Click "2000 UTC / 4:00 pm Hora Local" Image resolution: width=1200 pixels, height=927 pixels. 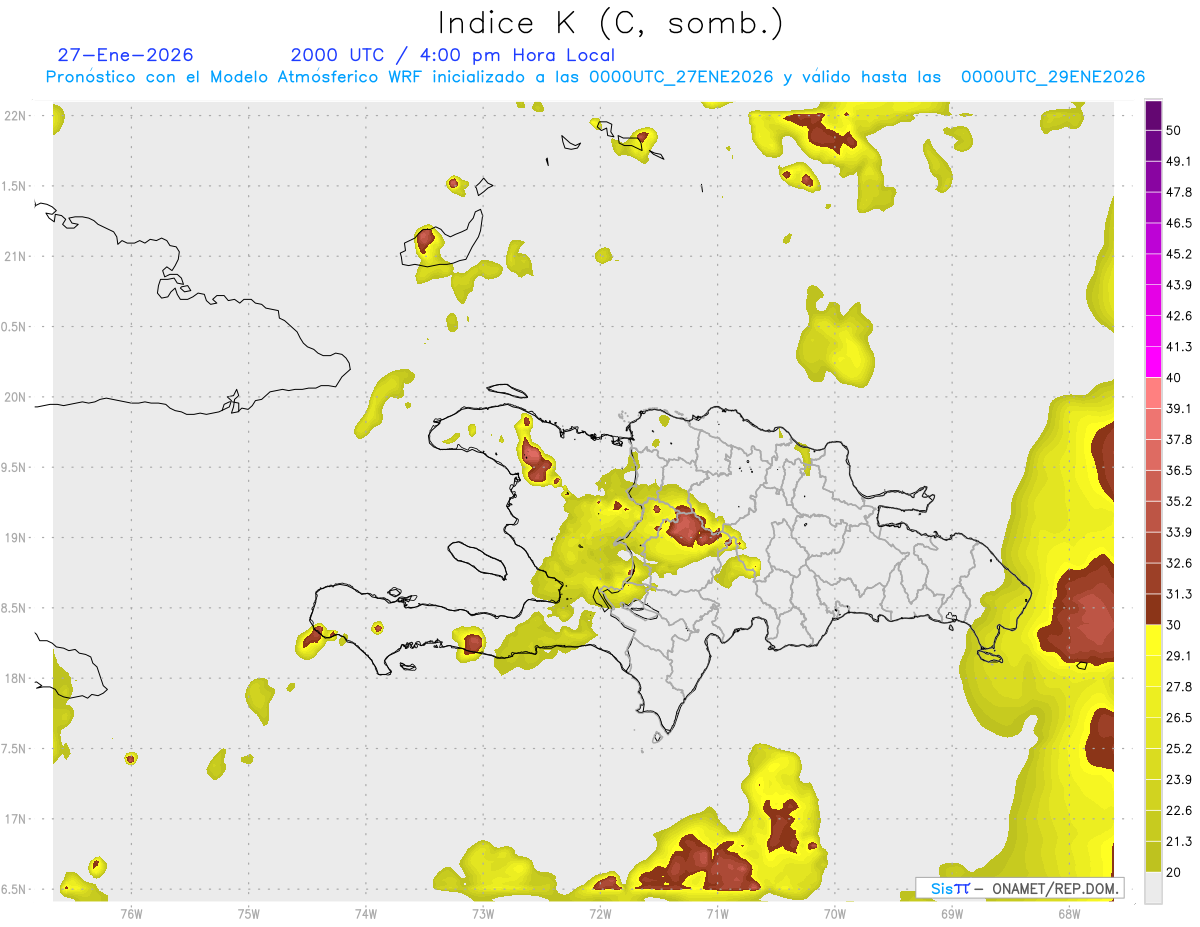click(x=453, y=55)
